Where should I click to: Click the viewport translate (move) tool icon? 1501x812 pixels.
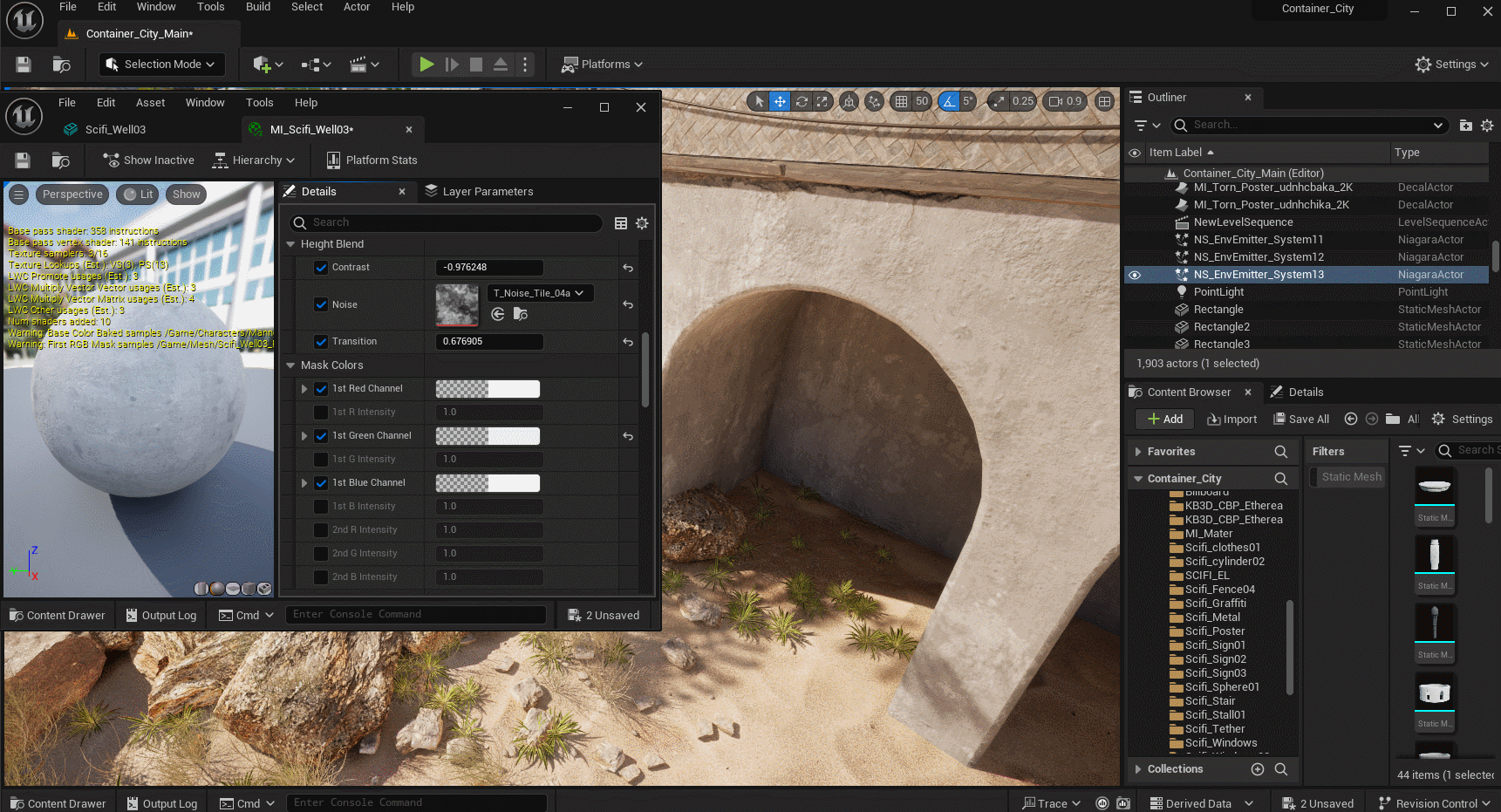tap(780, 101)
